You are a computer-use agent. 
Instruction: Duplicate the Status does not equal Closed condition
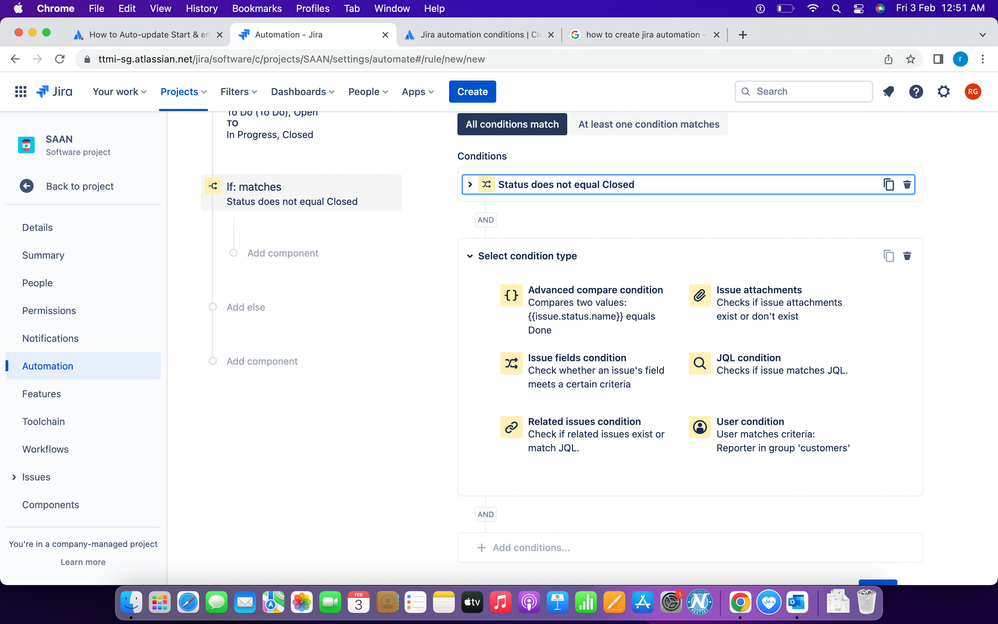(x=889, y=185)
